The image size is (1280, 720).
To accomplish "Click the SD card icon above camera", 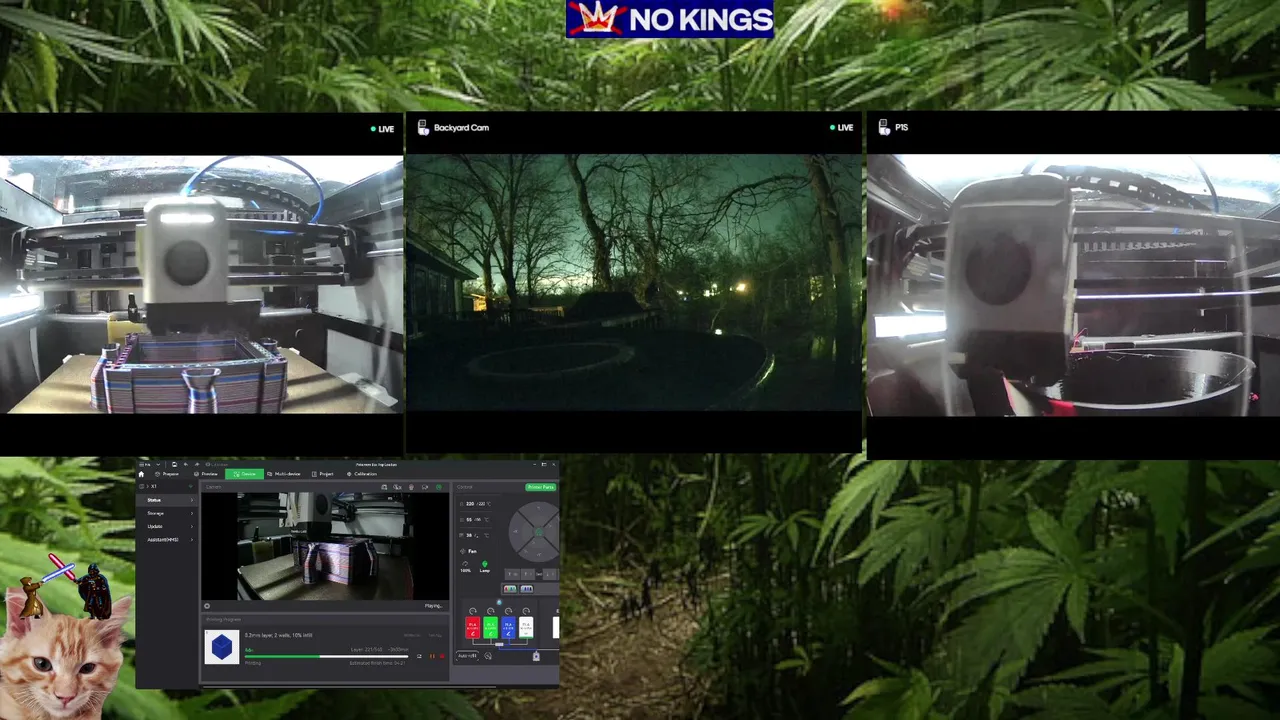I will coord(384,487).
